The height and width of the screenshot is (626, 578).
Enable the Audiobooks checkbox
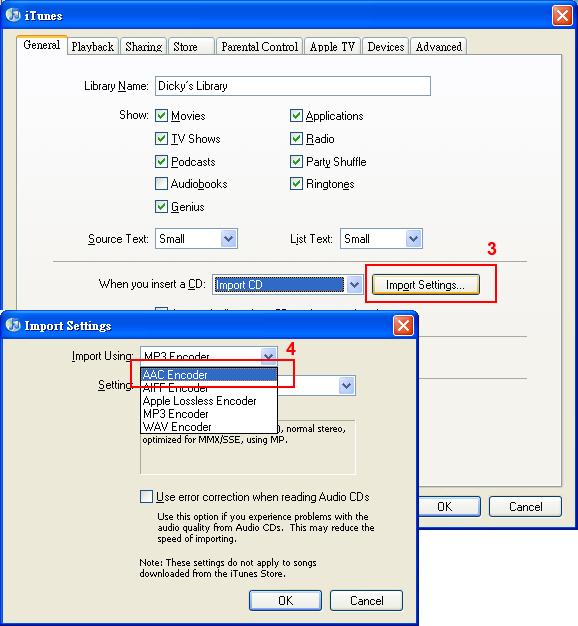[161, 184]
